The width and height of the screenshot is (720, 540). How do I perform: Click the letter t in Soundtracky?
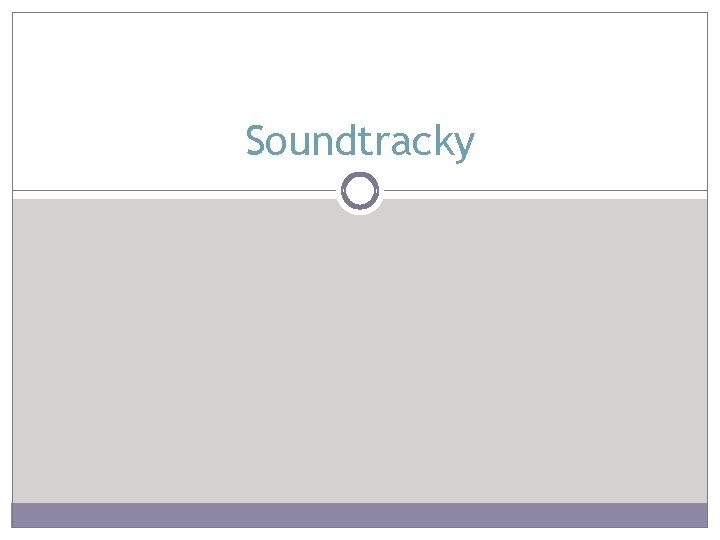point(365,141)
